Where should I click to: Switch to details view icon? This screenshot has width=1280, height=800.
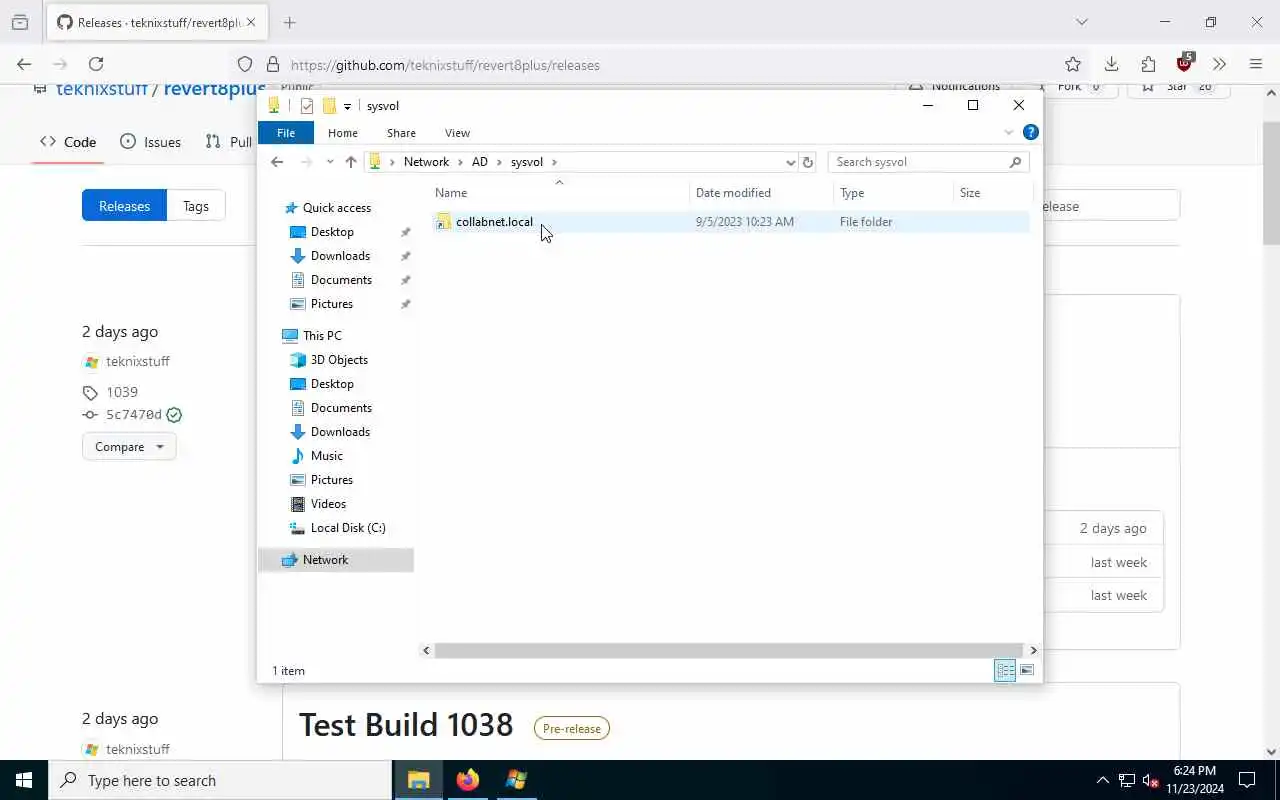click(1005, 670)
